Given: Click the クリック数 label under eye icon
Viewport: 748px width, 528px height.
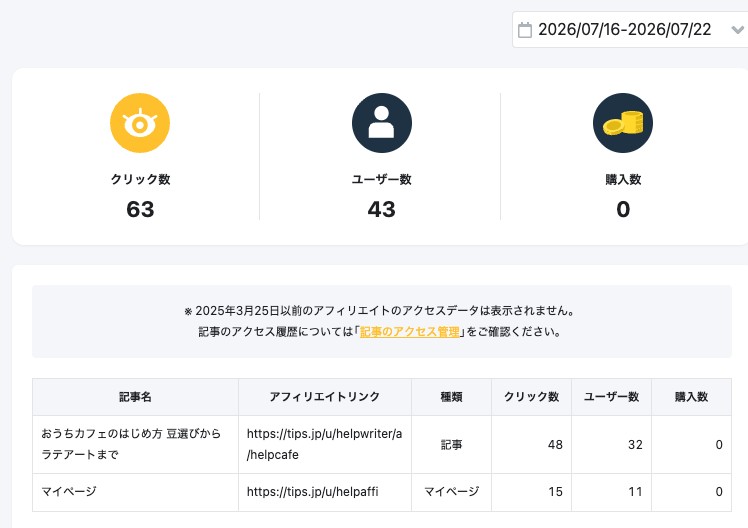Looking at the screenshot, I should pyautogui.click(x=140, y=179).
